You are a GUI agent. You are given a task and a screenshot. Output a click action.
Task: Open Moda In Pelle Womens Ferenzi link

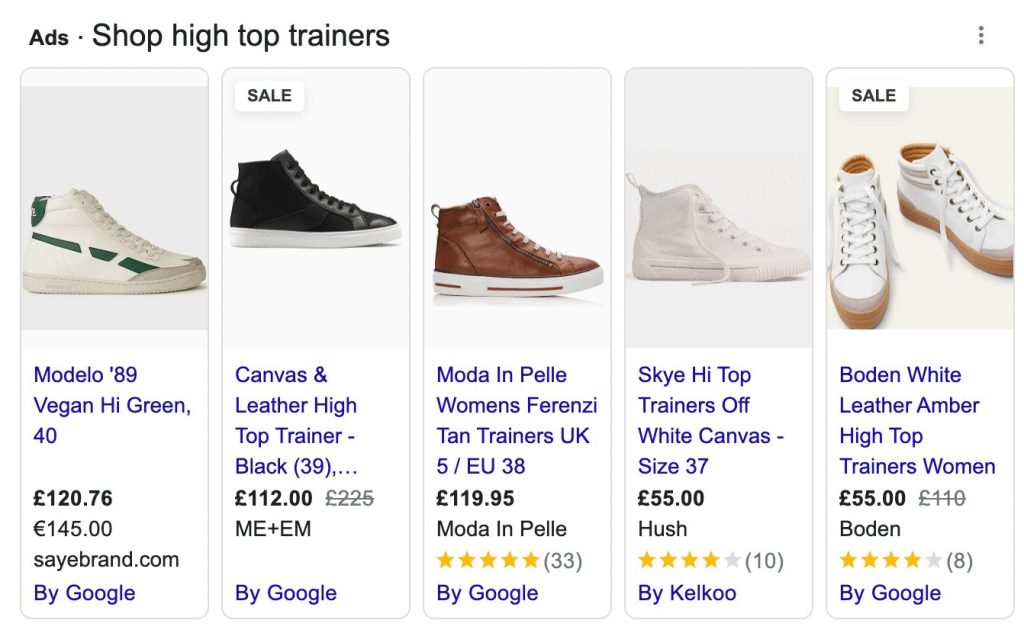517,420
